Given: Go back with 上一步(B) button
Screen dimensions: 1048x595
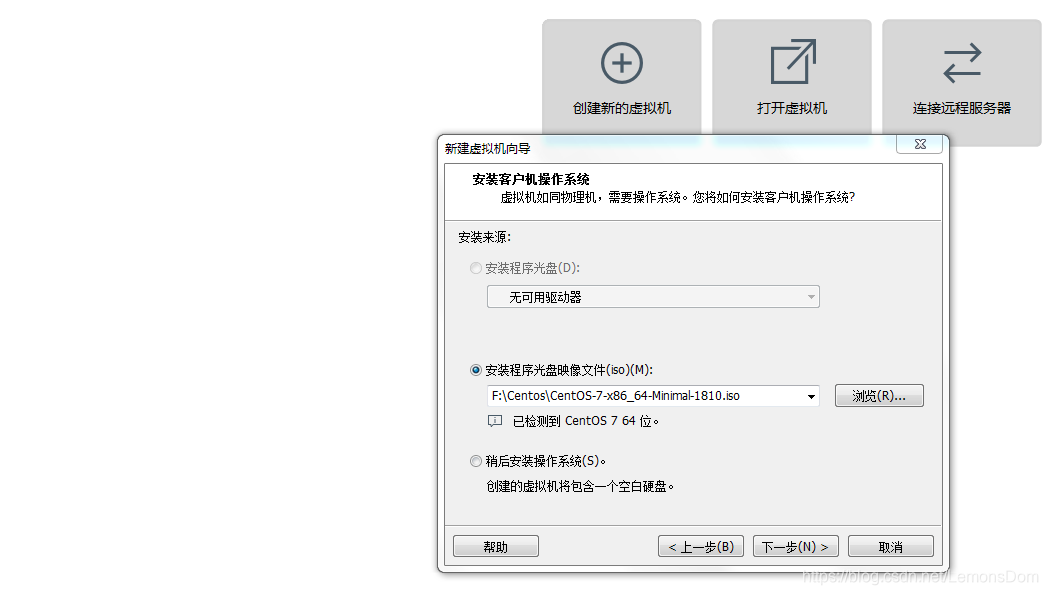Looking at the screenshot, I should 700,546.
